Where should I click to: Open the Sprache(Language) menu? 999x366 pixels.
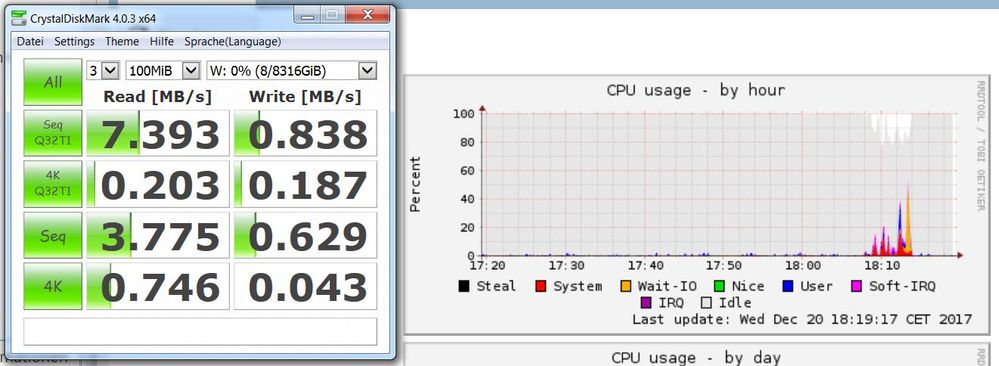(233, 41)
